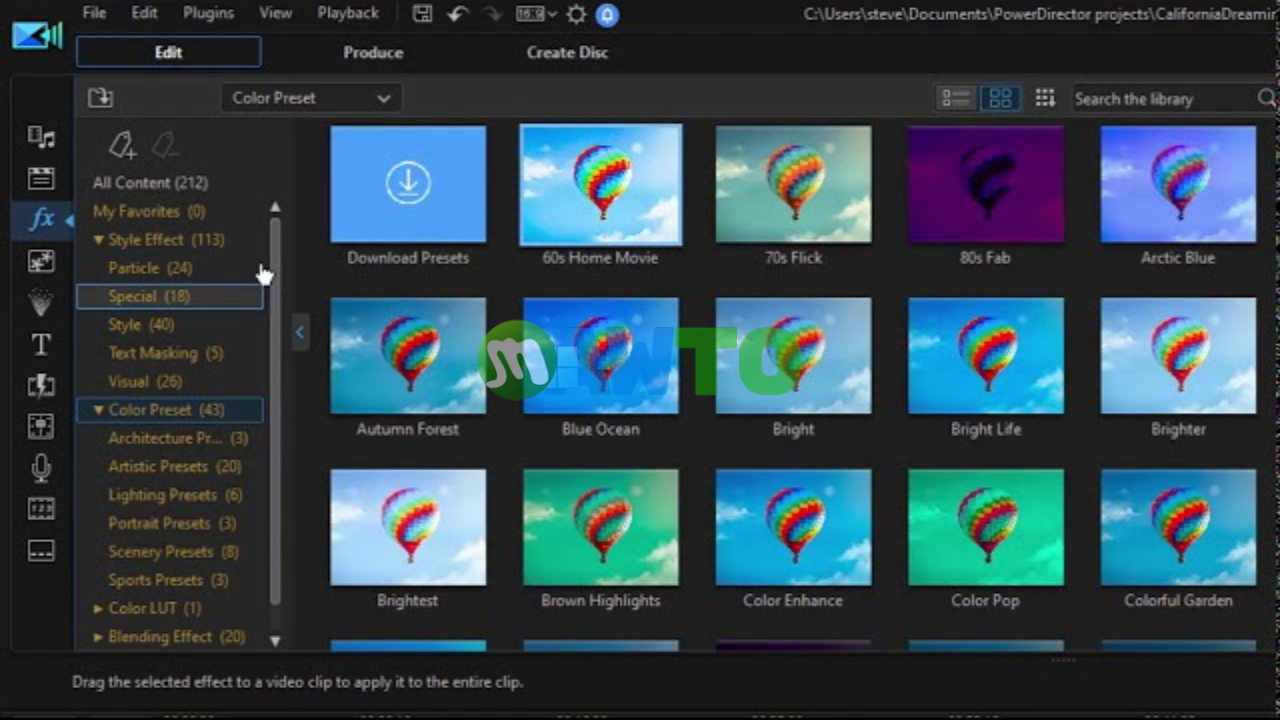Open the Subtitle Room icon
Viewport: 1280px width, 720px height.
[41, 551]
